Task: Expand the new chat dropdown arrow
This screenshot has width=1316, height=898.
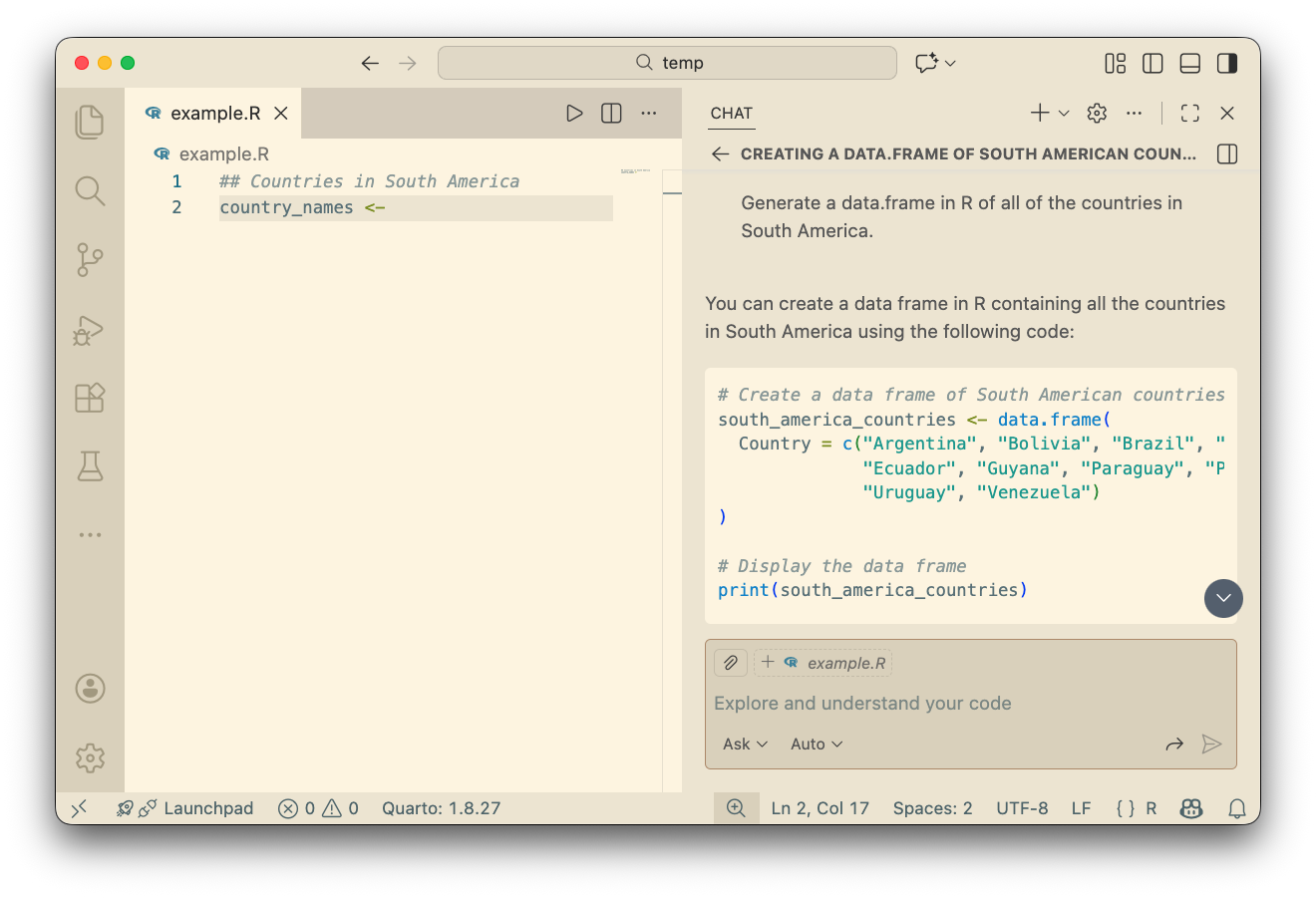Action: 1064,114
